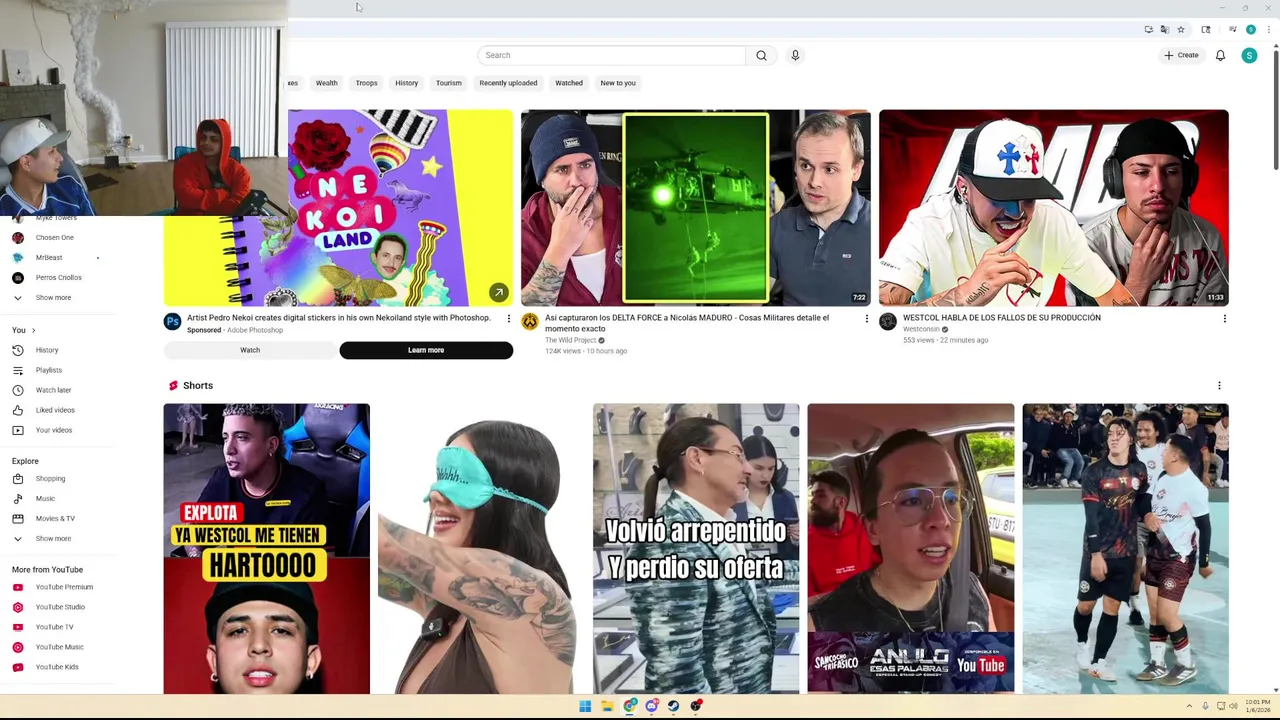Screen dimensions: 1280x720
Task: Open History in the sidebar
Action: click(x=58, y=350)
